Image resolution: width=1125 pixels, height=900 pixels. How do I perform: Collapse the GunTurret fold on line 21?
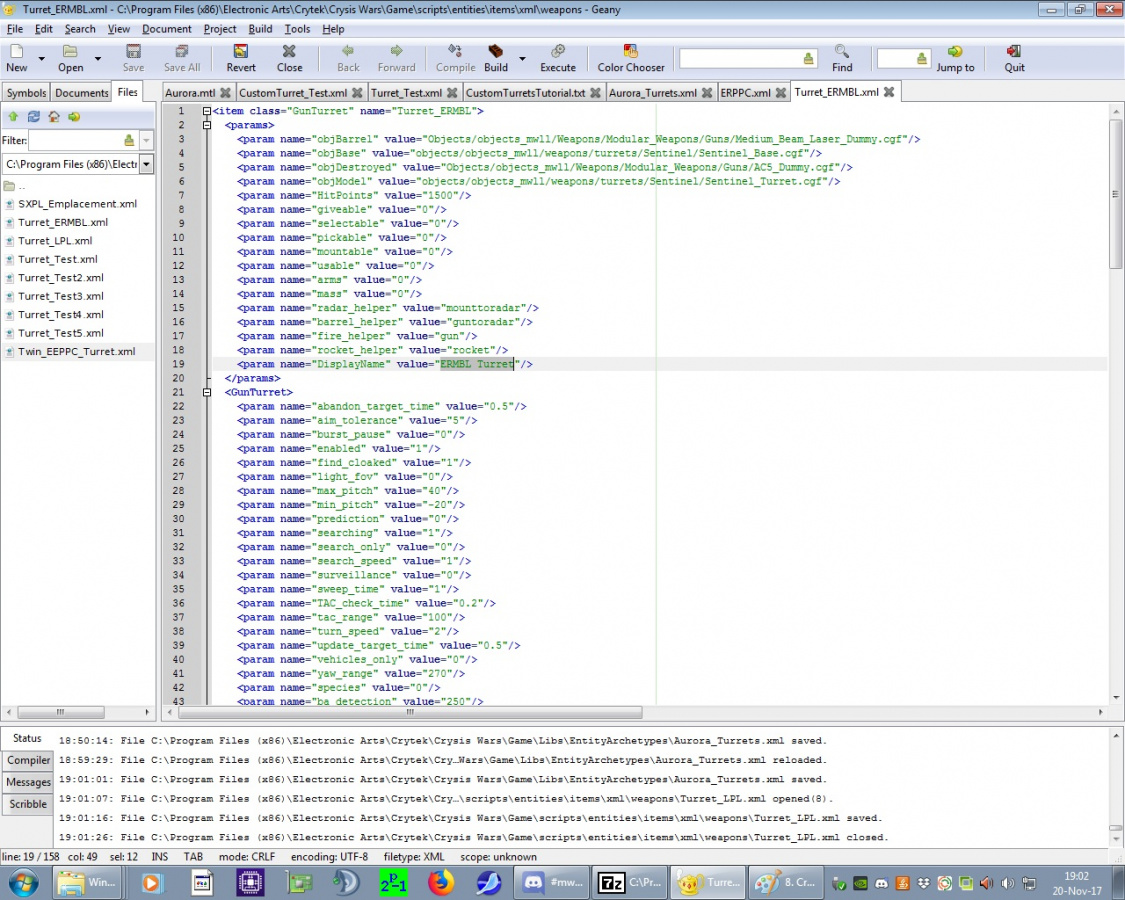pyautogui.click(x=206, y=392)
